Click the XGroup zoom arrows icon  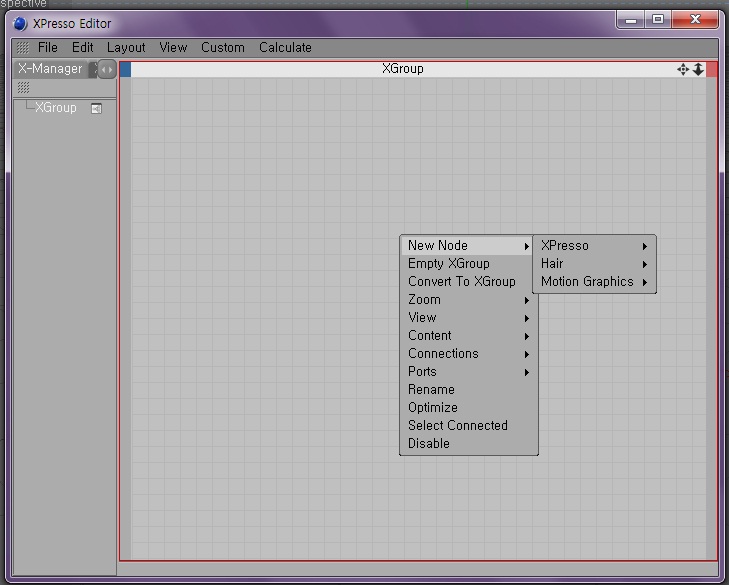click(698, 70)
